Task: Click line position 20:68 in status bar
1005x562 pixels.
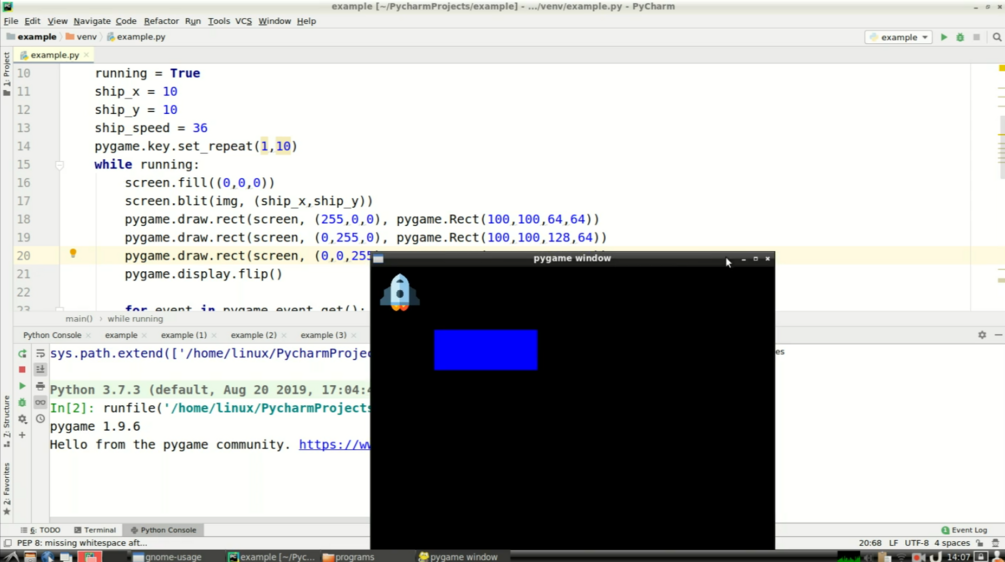Action: (x=870, y=543)
